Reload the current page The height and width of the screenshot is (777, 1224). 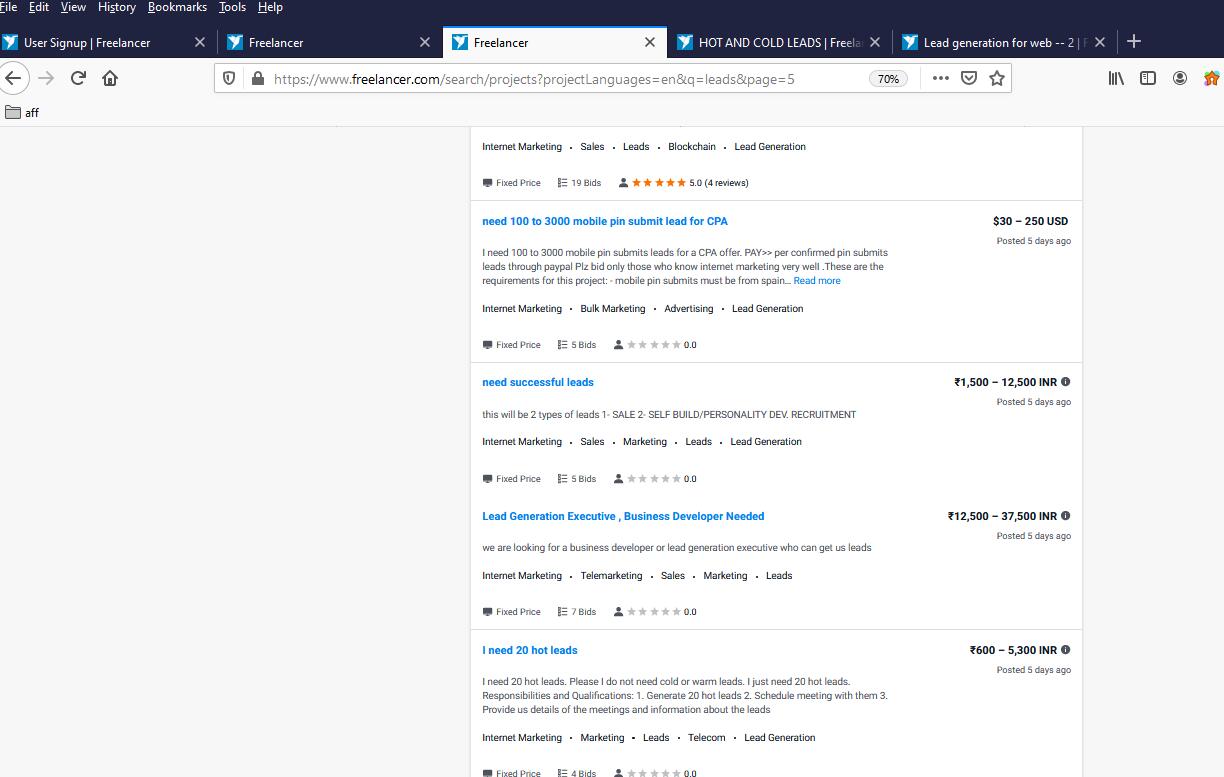78,78
